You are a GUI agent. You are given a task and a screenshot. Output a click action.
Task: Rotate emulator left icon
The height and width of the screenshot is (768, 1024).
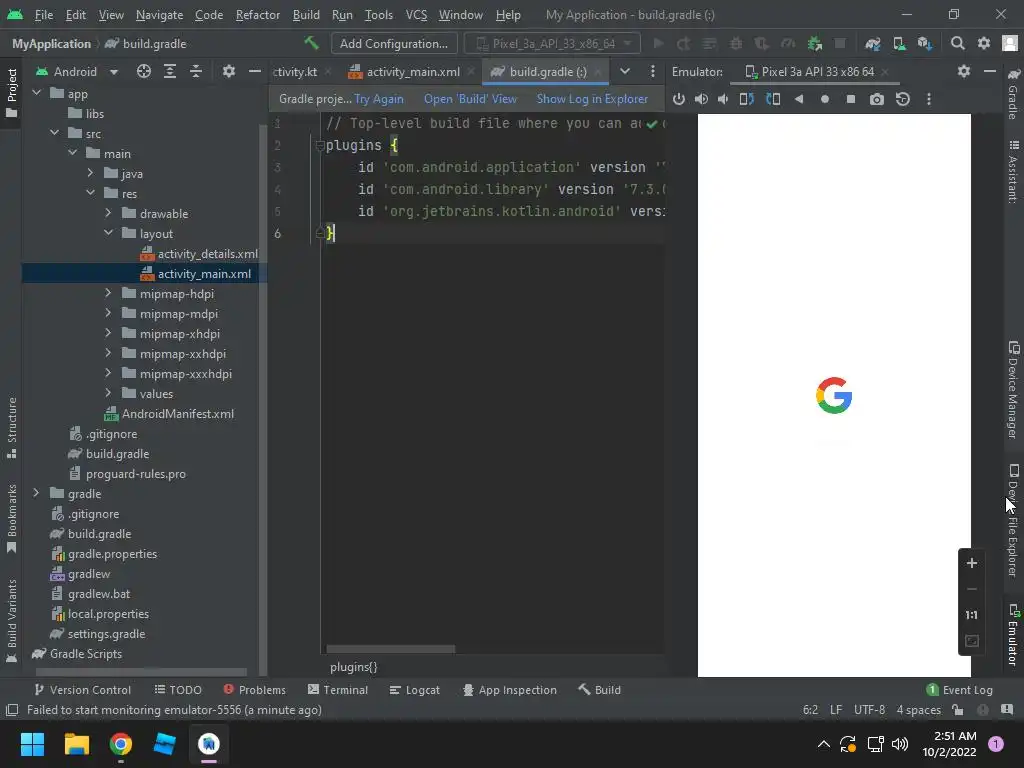tap(746, 99)
